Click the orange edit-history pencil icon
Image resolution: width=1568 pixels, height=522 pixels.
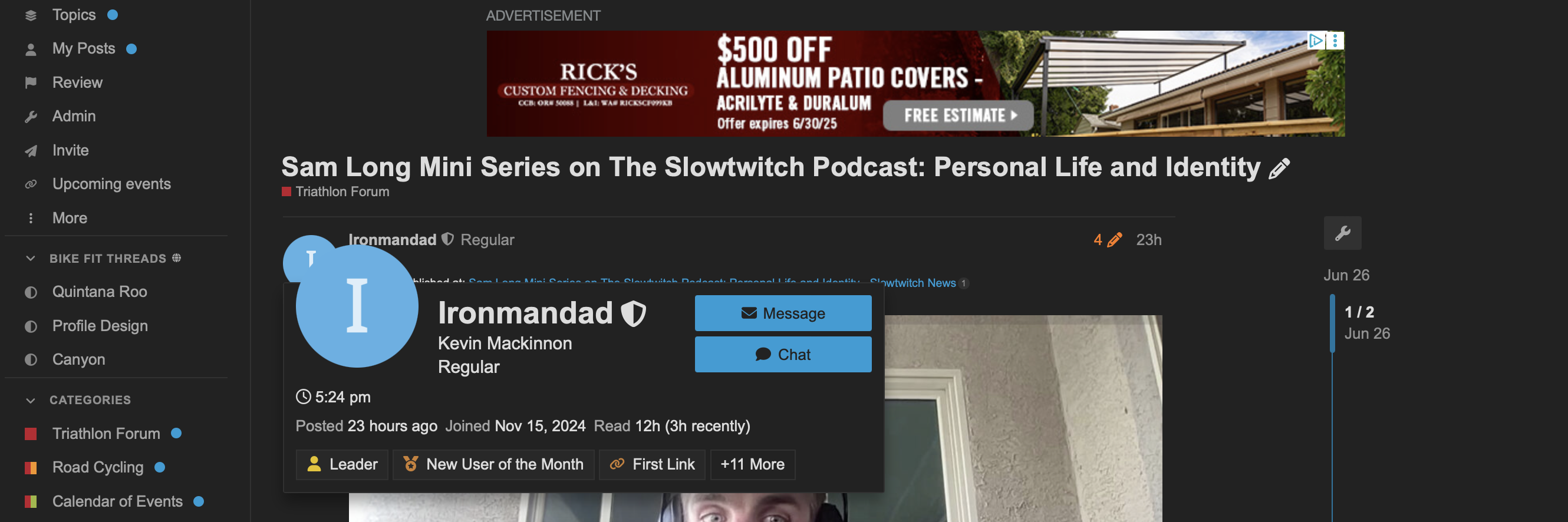1115,240
